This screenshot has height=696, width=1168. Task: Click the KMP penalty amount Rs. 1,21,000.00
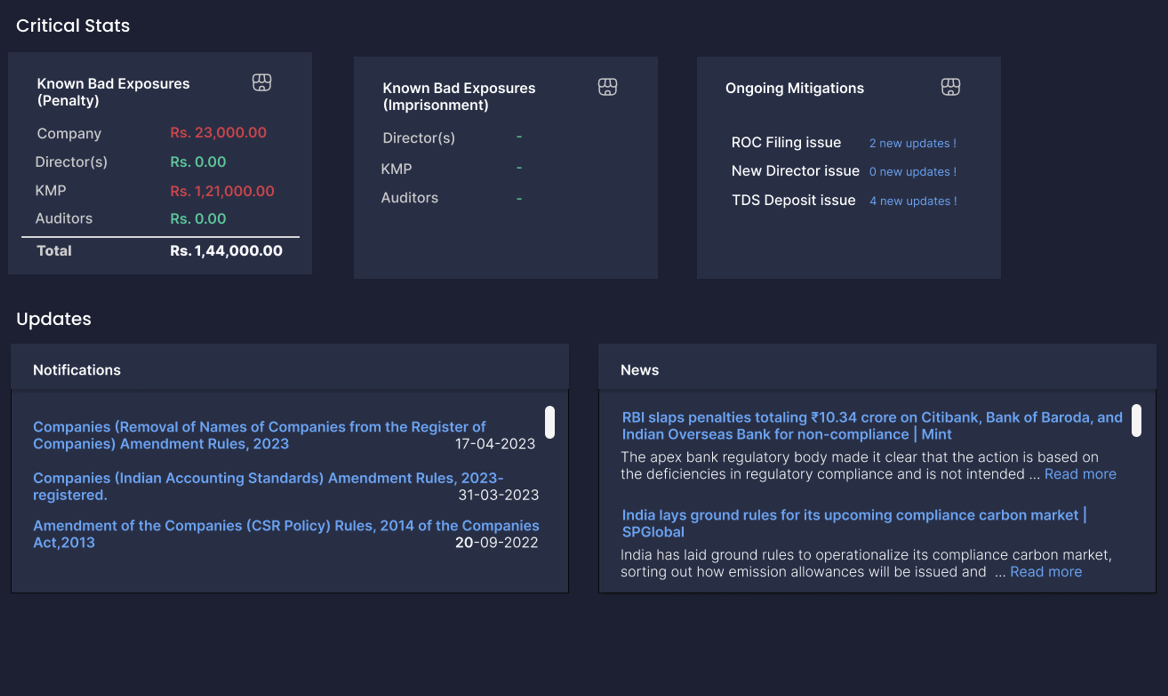222,191
